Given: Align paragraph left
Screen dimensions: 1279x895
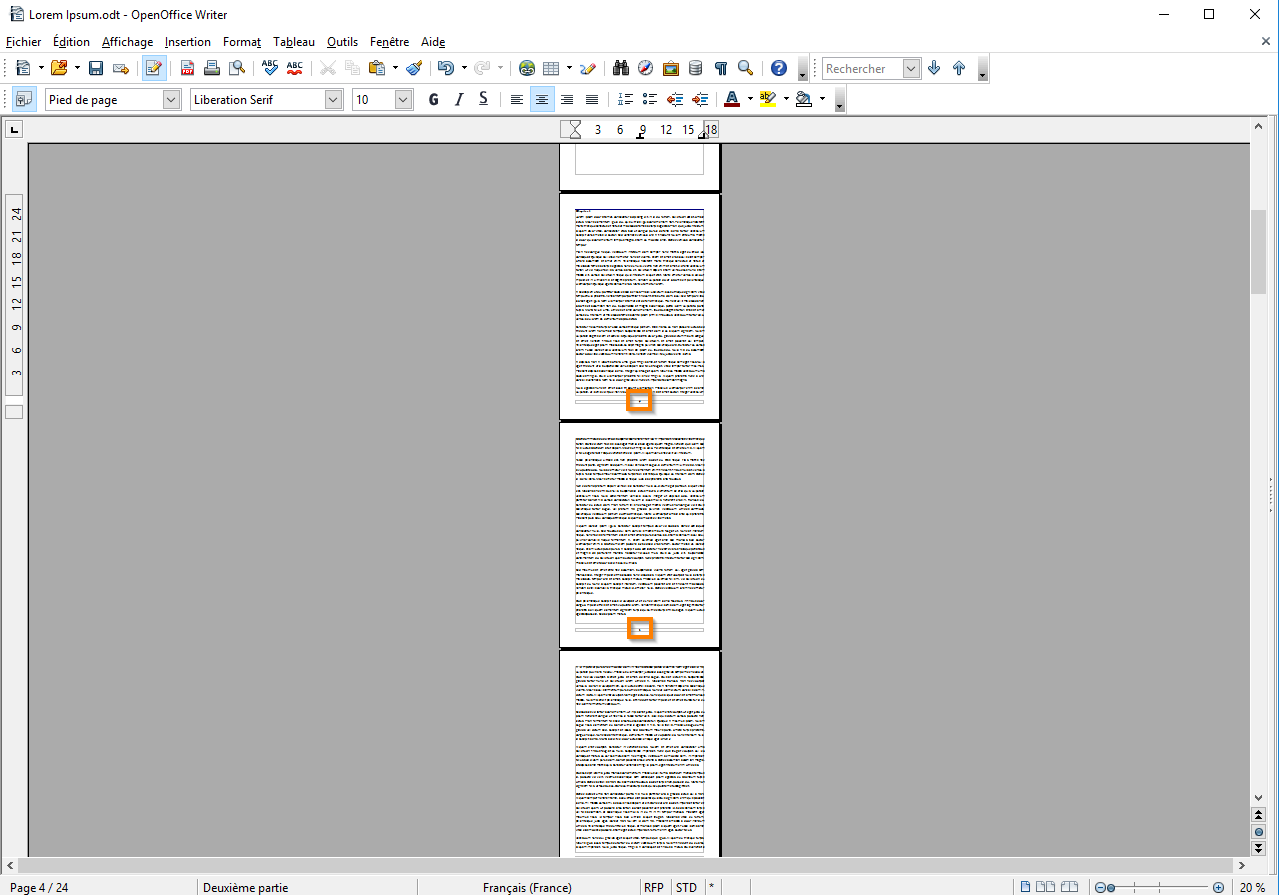Looking at the screenshot, I should tap(517, 99).
